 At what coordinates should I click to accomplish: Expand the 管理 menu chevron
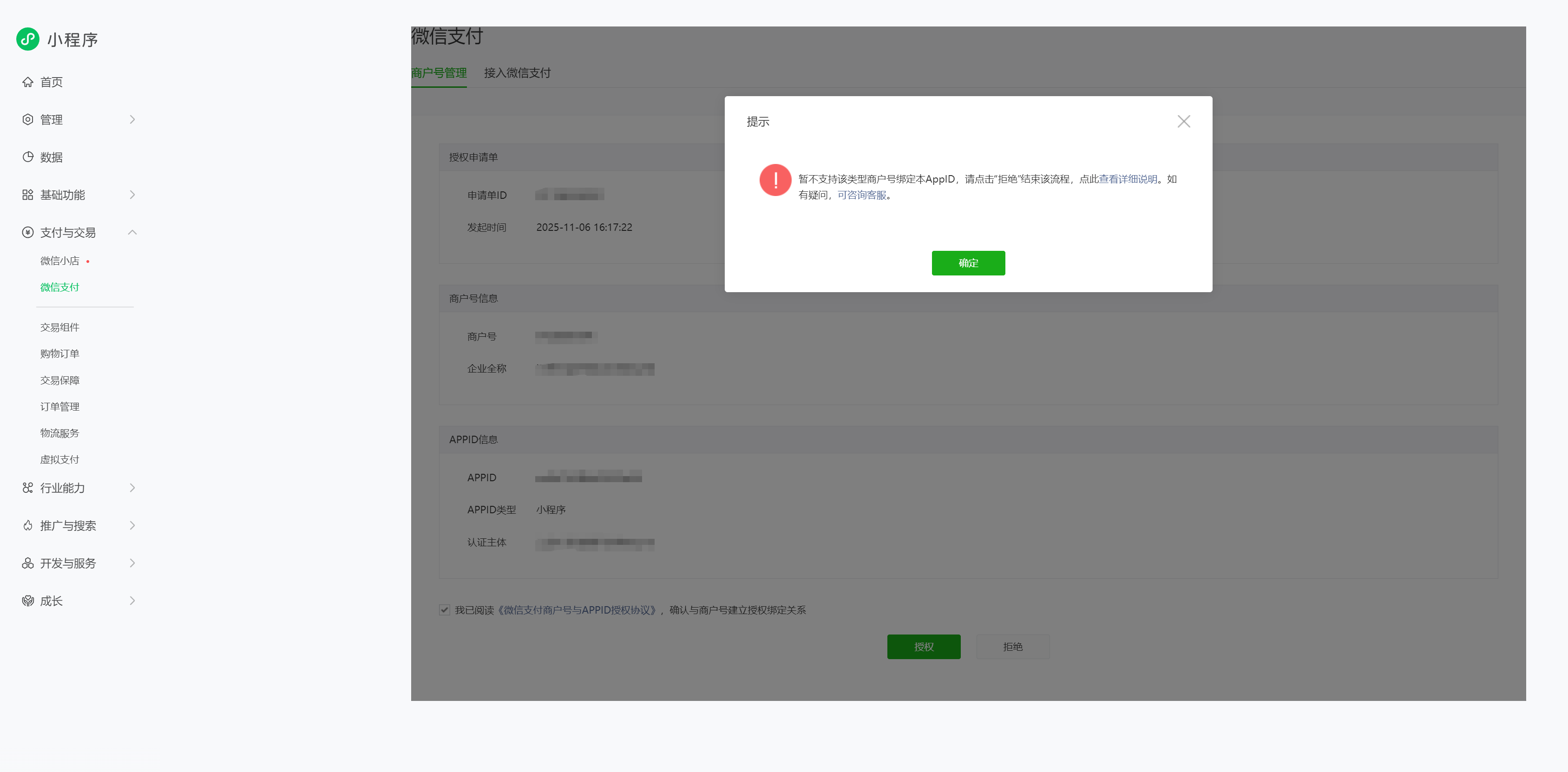pos(132,120)
